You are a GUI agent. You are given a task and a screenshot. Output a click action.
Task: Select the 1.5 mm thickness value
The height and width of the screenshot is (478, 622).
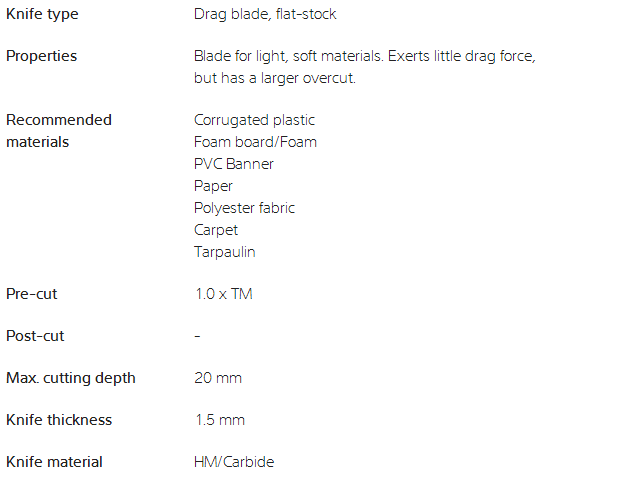[x=220, y=420]
